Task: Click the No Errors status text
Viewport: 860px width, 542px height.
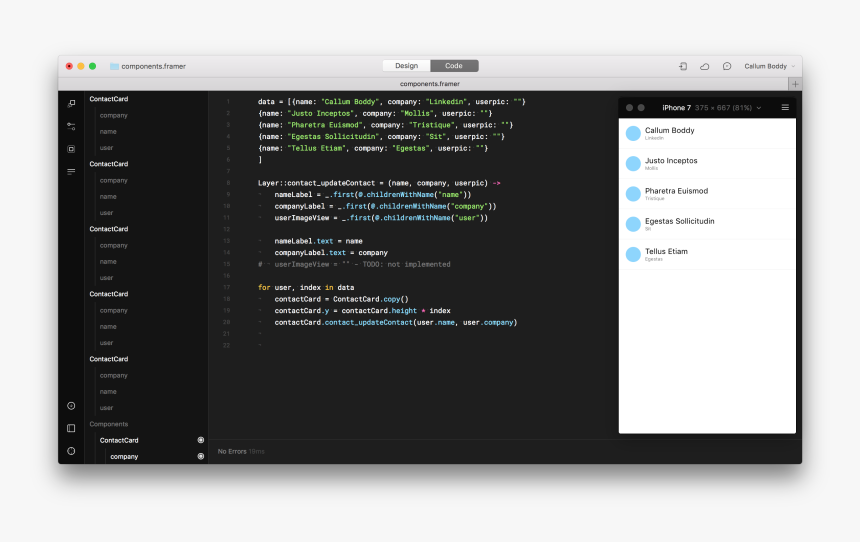Action: coord(232,451)
